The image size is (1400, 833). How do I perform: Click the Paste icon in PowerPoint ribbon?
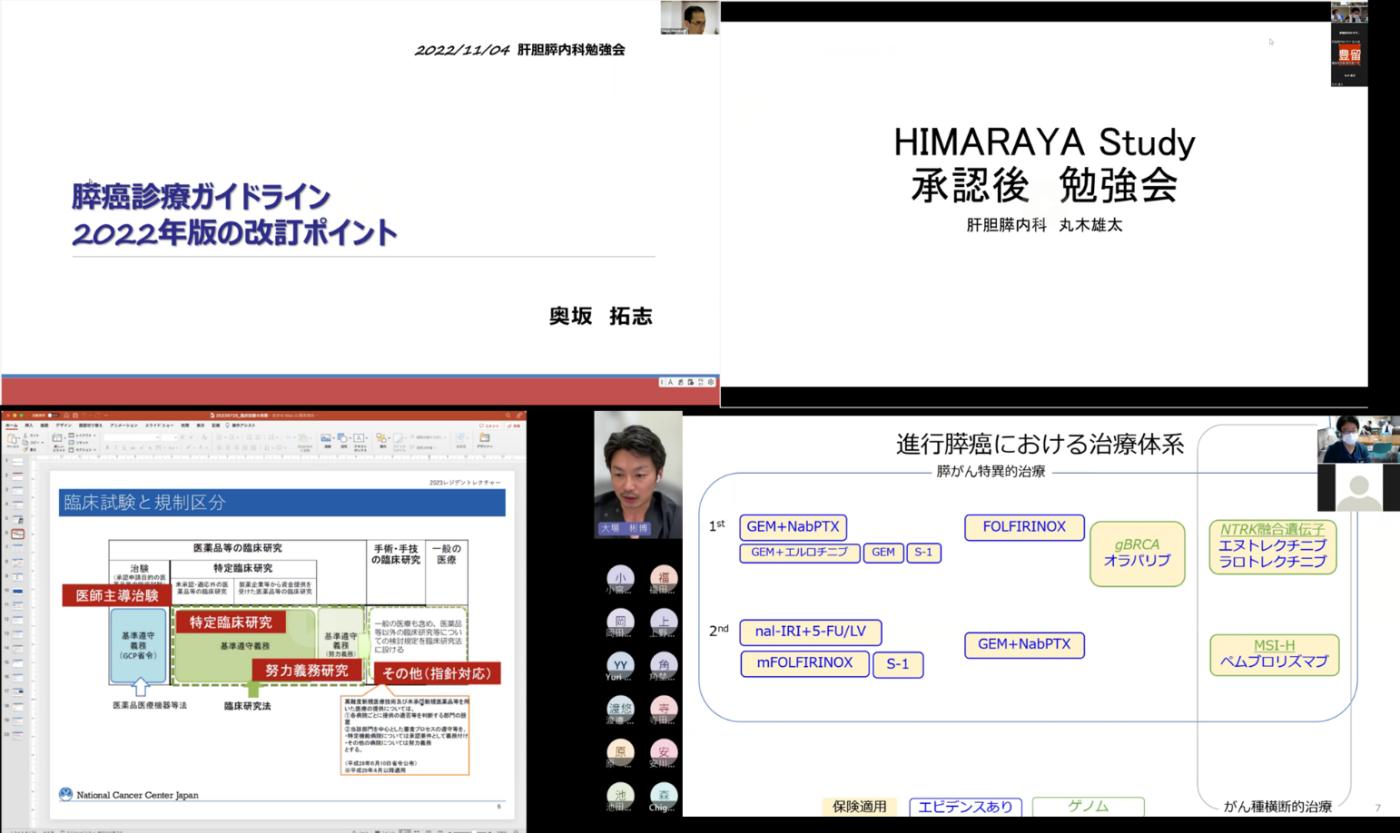(x=13, y=440)
